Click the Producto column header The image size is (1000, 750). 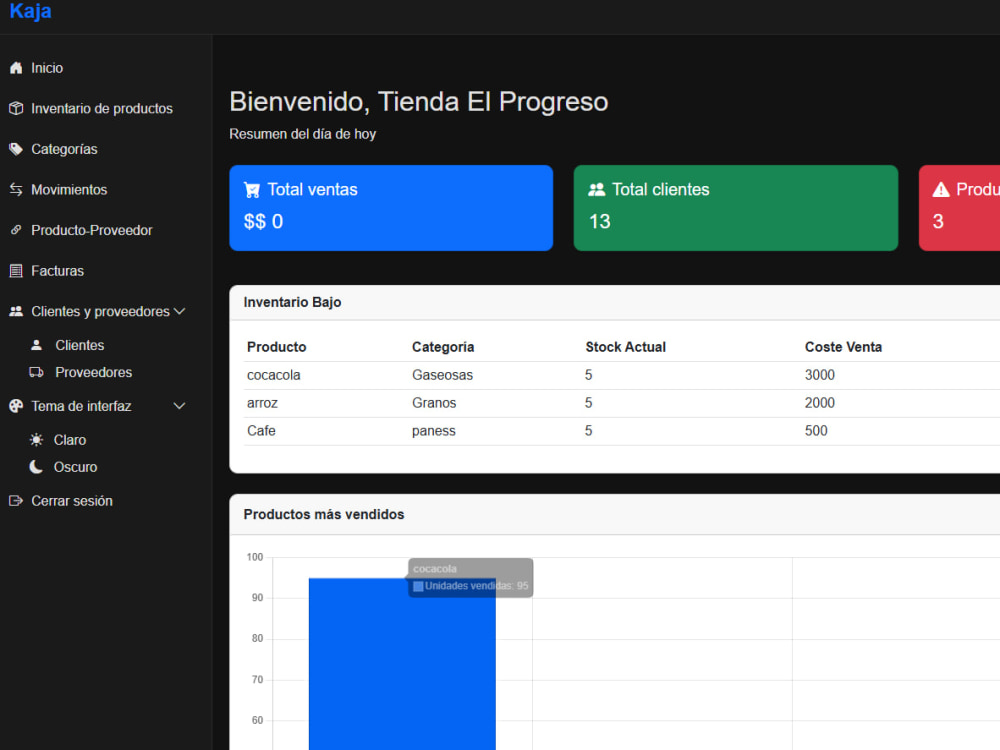[x=277, y=347]
